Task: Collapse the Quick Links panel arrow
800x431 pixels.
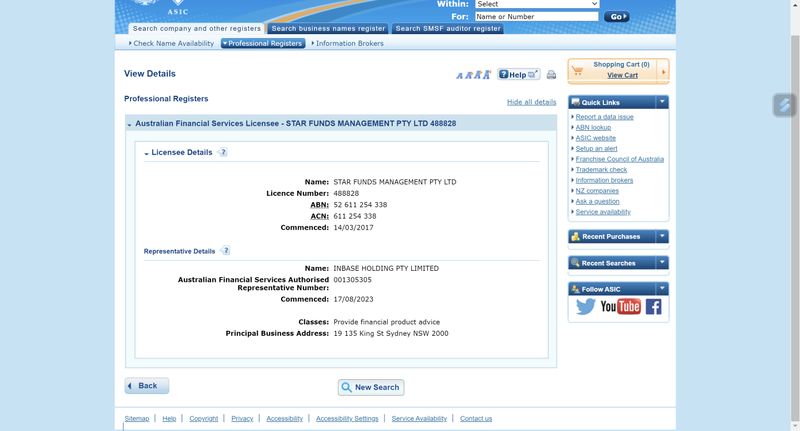Action: pos(662,102)
